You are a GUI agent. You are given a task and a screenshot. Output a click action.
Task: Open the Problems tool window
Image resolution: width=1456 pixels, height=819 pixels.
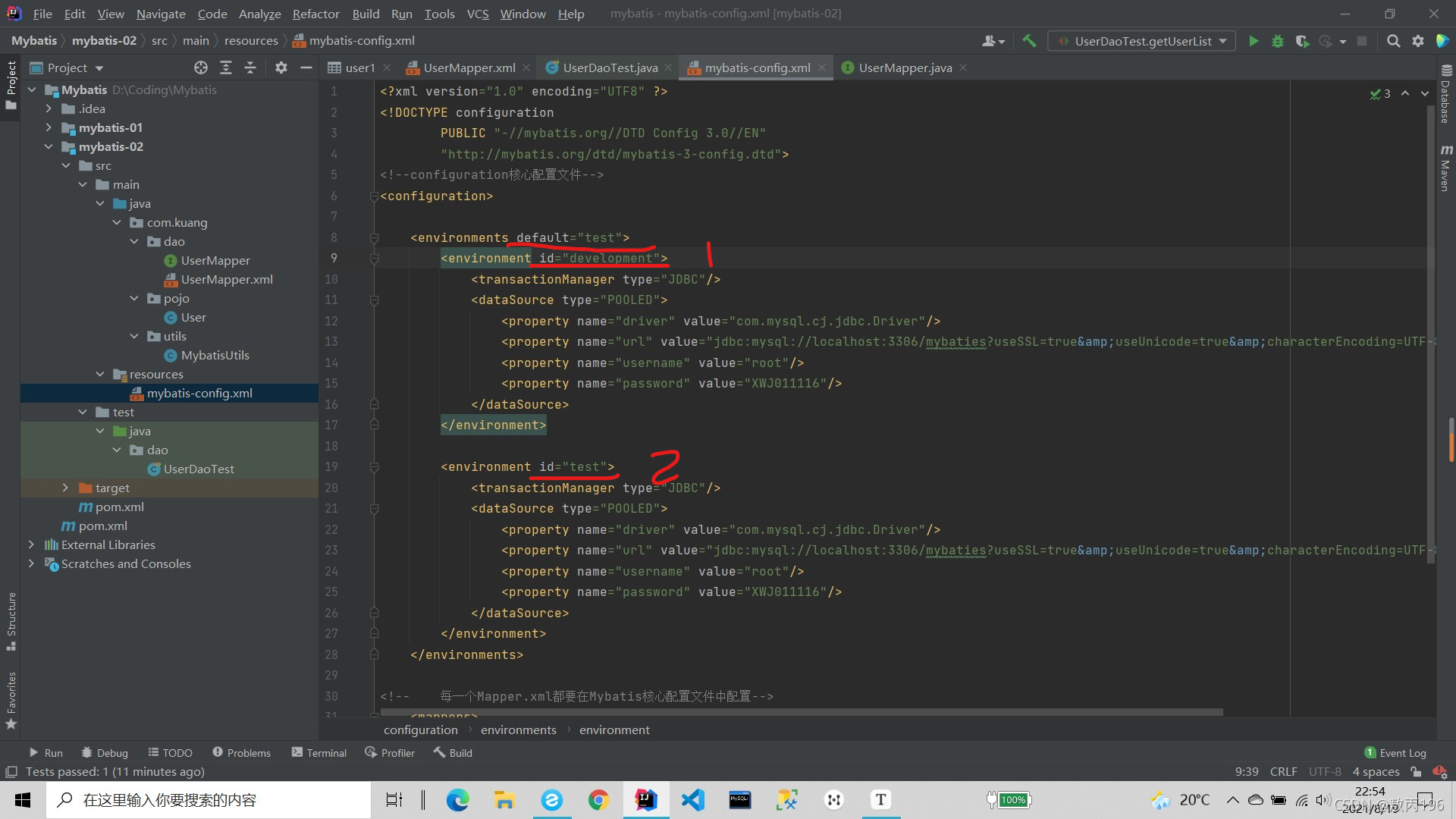[241, 753]
